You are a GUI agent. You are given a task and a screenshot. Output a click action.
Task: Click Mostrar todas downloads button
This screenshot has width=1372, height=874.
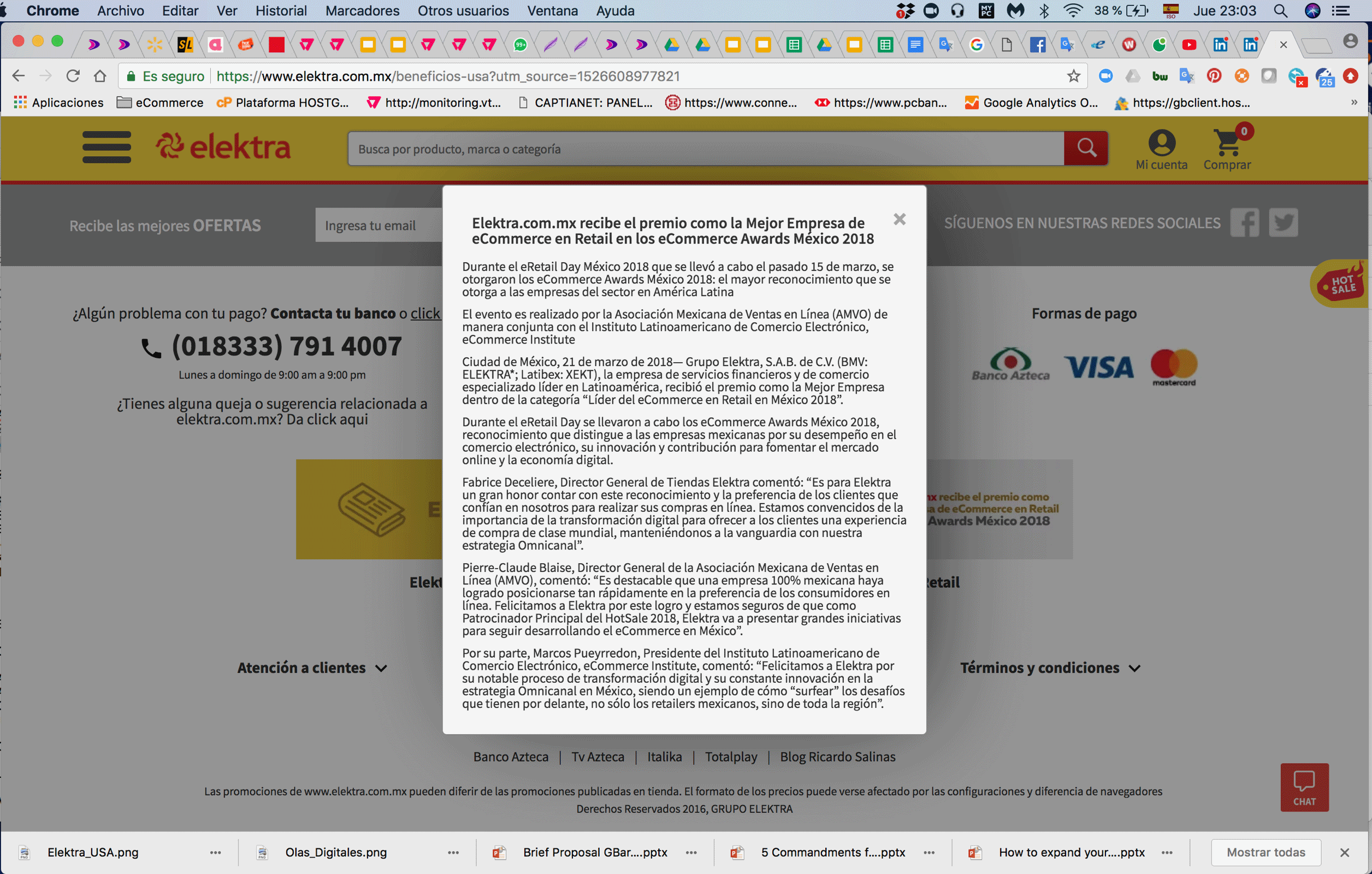coord(1265,852)
